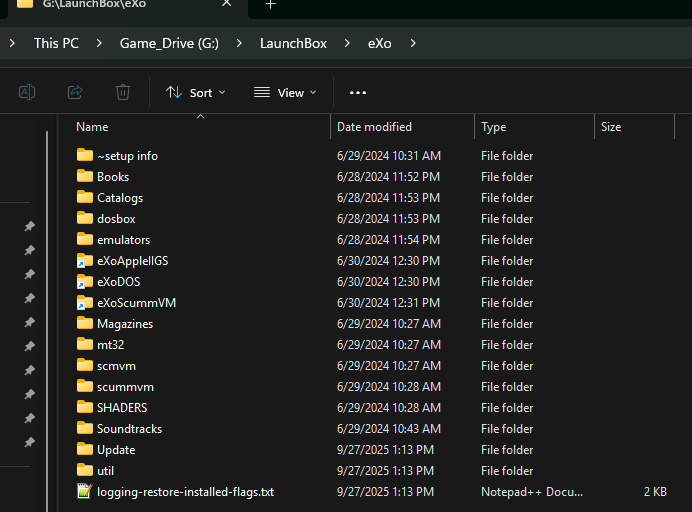
Task: Select the ~setup info folder
Action: coord(127,156)
